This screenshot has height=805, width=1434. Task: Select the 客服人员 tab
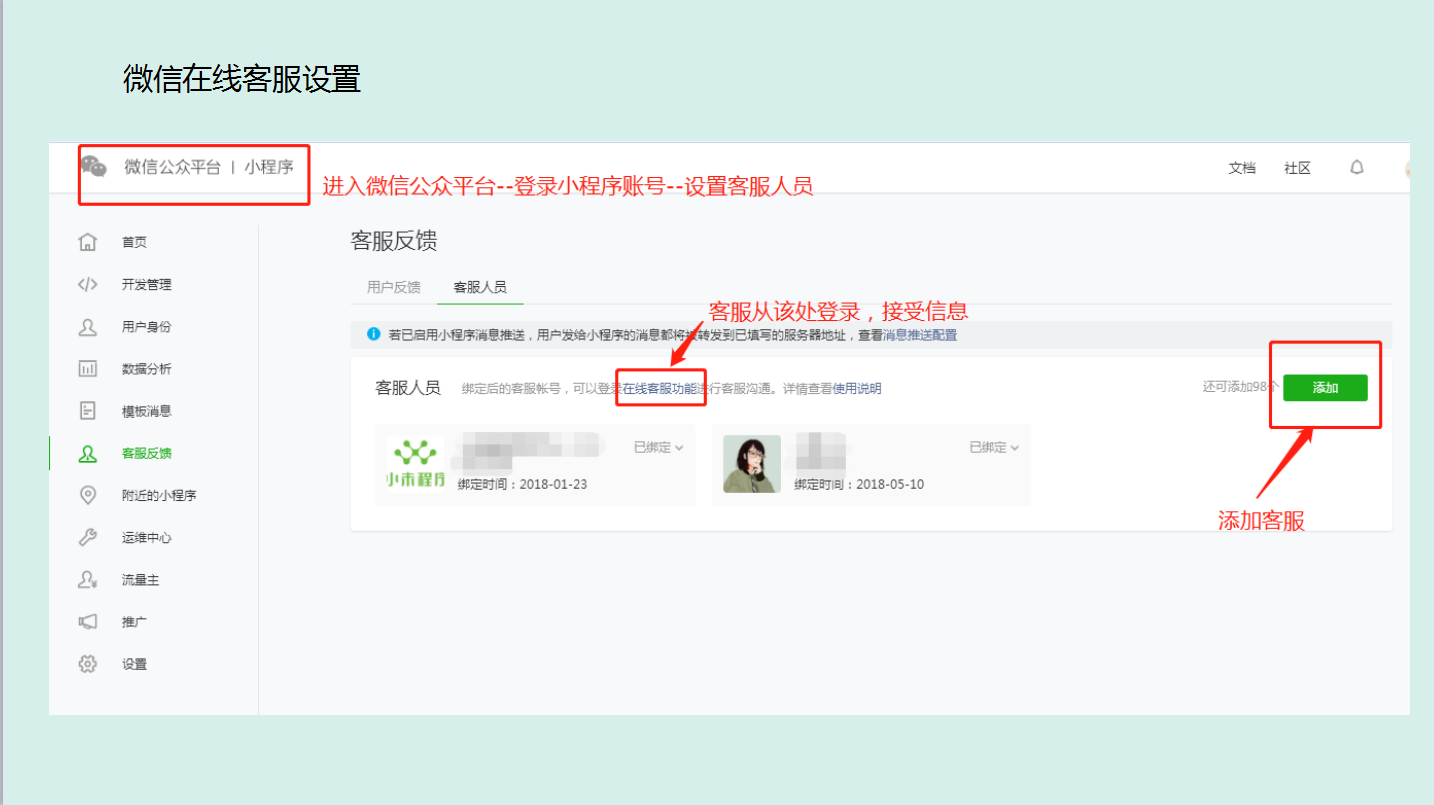[480, 288]
